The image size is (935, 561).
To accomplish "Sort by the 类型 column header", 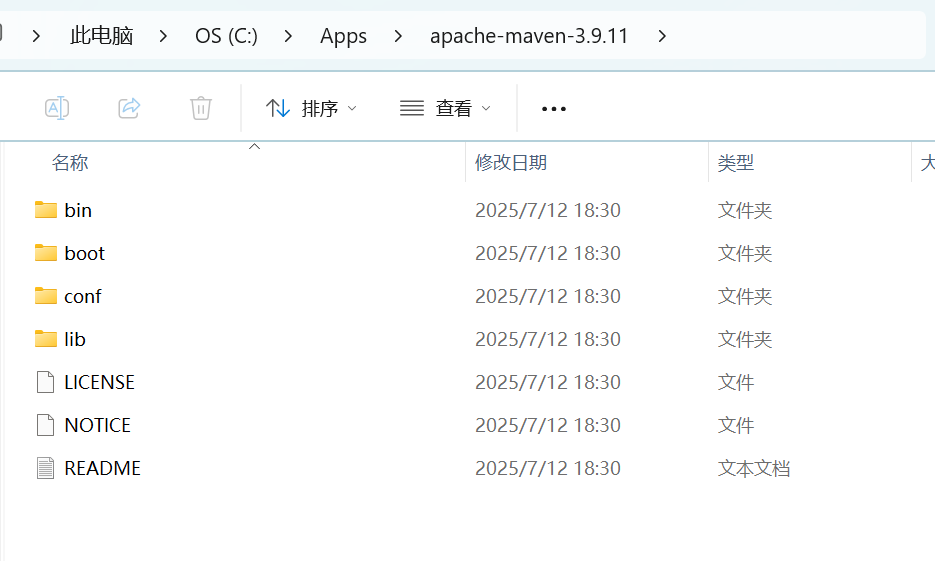I will click(736, 163).
